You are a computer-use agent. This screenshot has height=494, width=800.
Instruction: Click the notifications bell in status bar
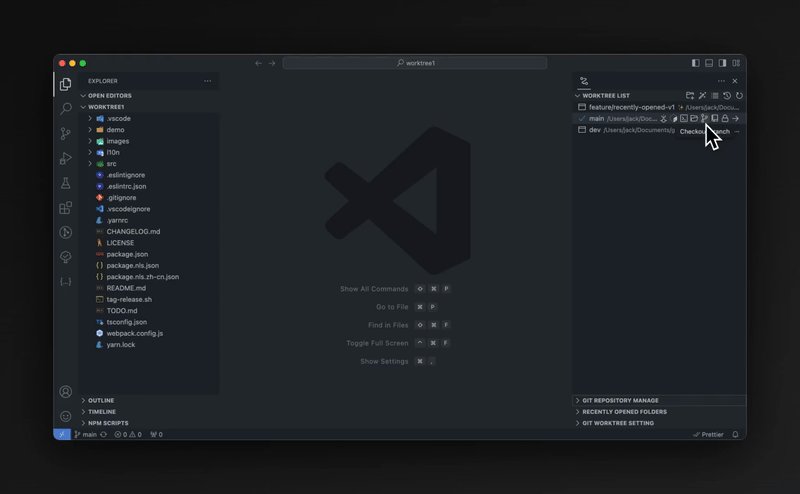[735, 434]
